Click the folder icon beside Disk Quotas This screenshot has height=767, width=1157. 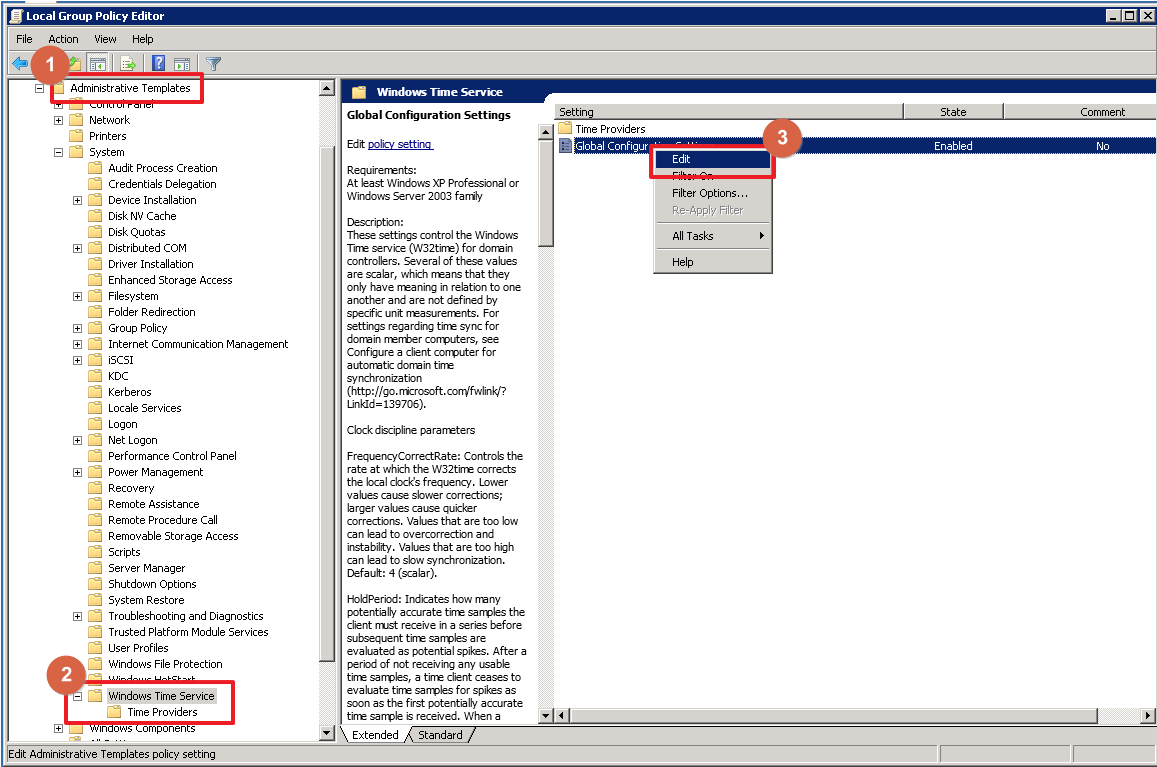pyautogui.click(x=95, y=232)
